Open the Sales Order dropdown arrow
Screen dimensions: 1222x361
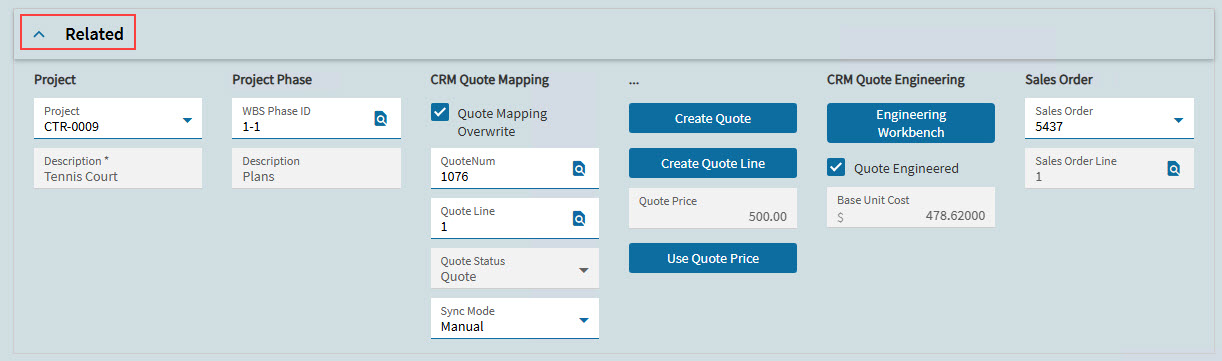1179,121
